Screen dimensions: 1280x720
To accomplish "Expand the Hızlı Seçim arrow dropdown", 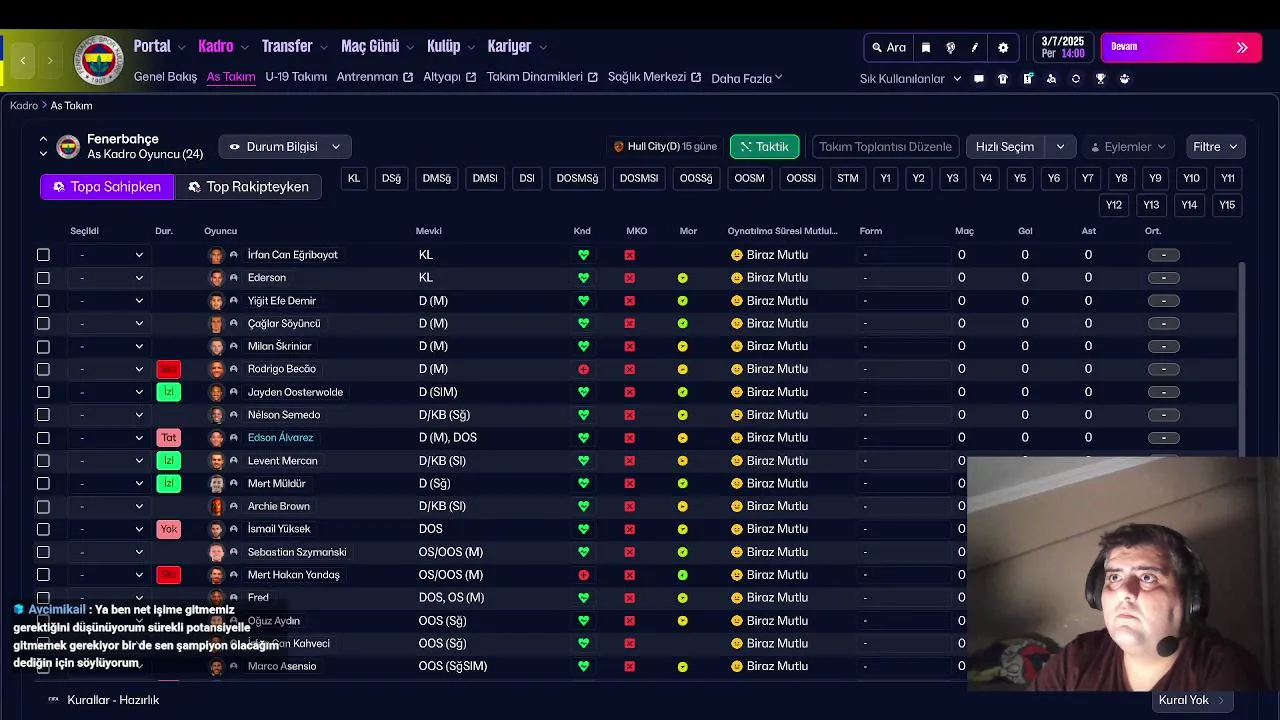I will (x=1060, y=147).
